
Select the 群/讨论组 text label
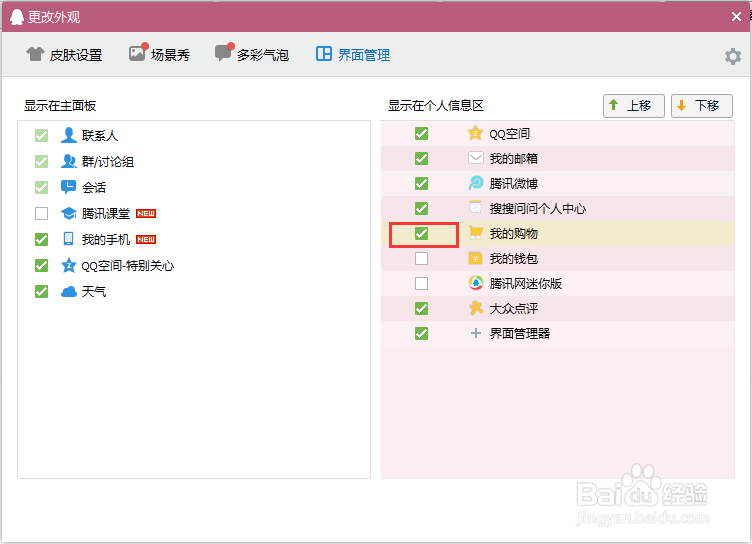(x=108, y=162)
